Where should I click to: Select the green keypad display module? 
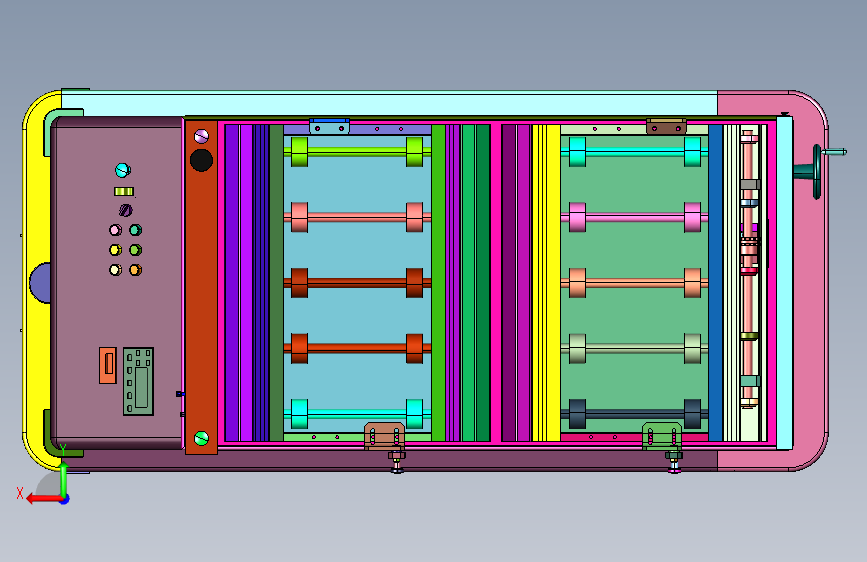(x=138, y=382)
